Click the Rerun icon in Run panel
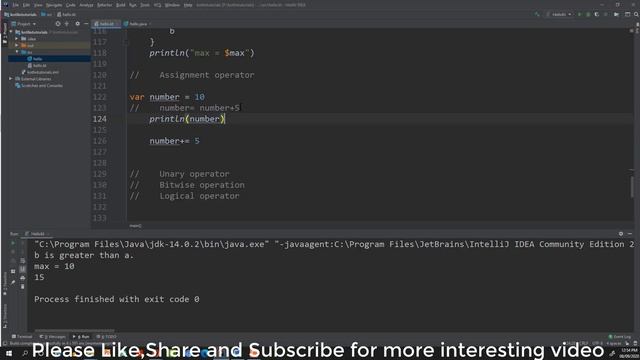 click(13, 243)
